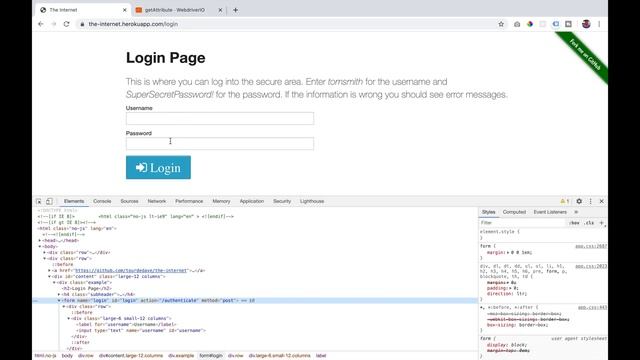Select the label for username DOM line
Image resolution: width=640 pixels, height=360 pixels.
(126, 324)
